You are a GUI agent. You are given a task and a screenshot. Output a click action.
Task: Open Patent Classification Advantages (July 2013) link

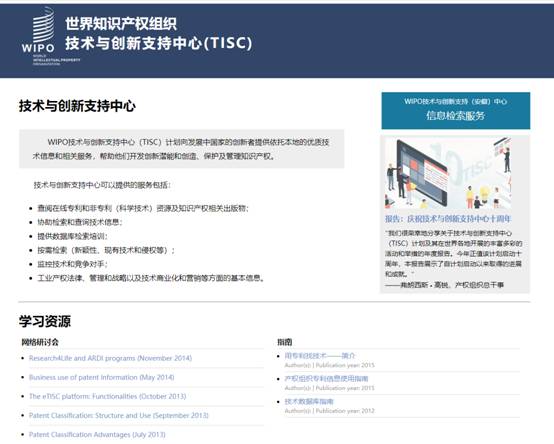click(97, 434)
